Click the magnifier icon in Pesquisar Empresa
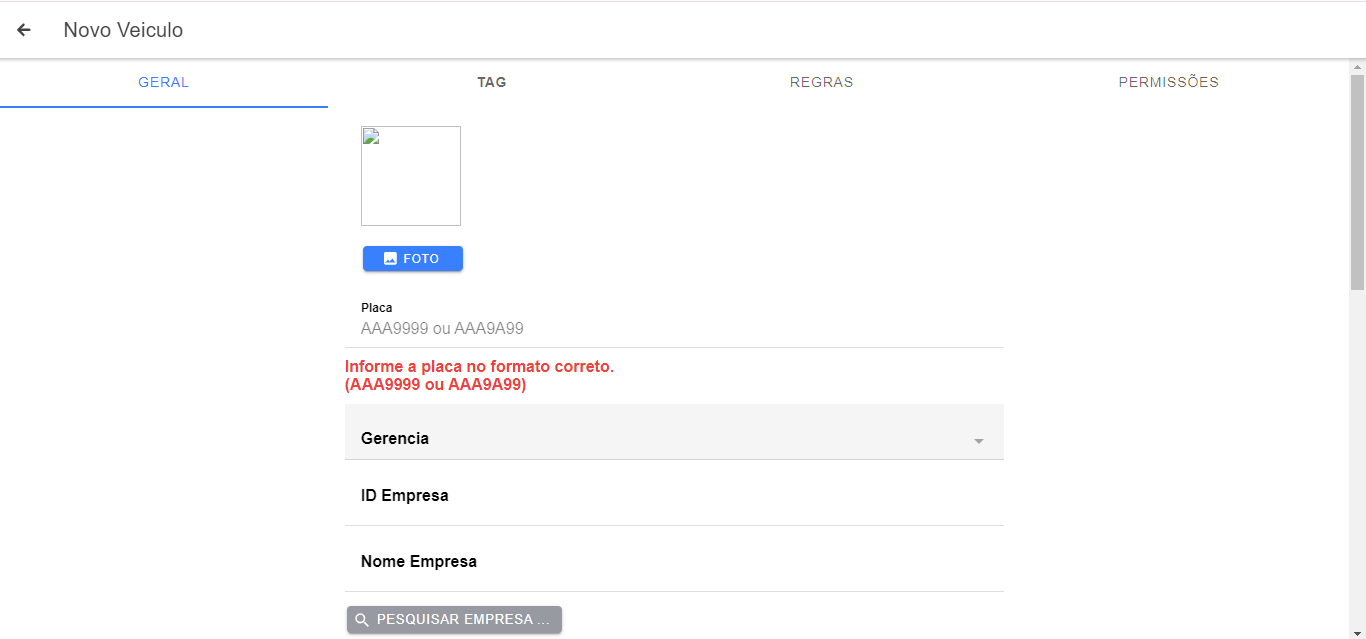Screen dimensions: 1366x639 [362, 620]
